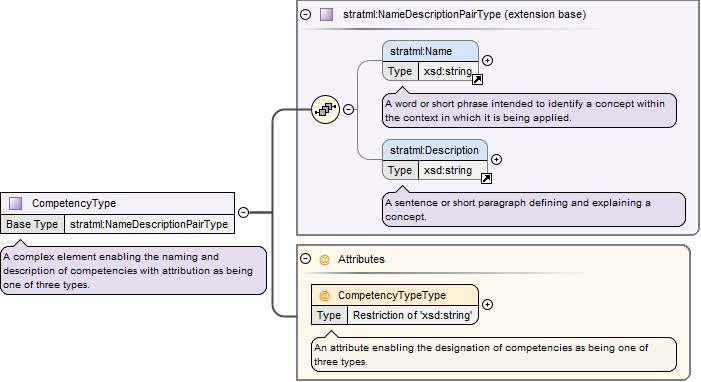Select the stratml:Description element header
Viewport: 701px width, 382px height.
(x=435, y=150)
